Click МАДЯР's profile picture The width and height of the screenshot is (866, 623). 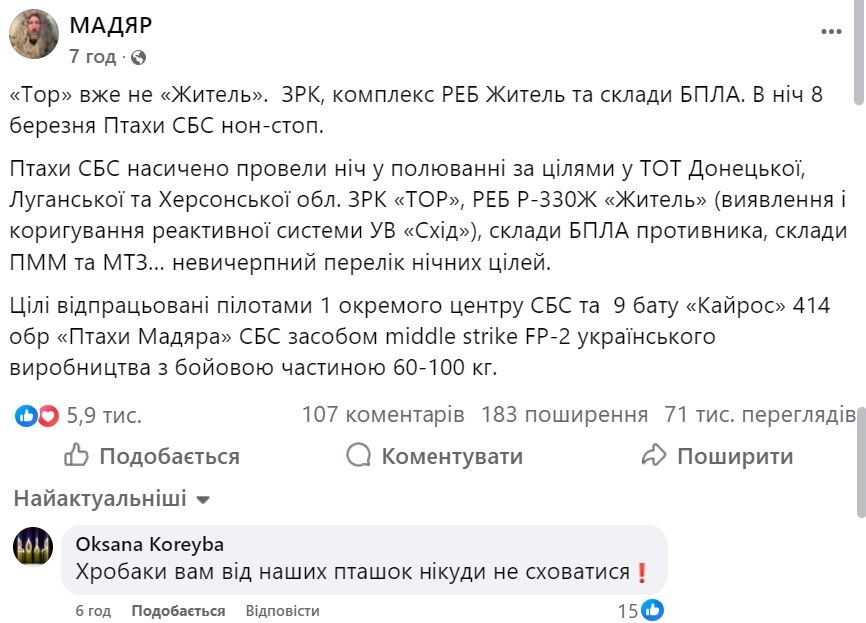(35, 31)
